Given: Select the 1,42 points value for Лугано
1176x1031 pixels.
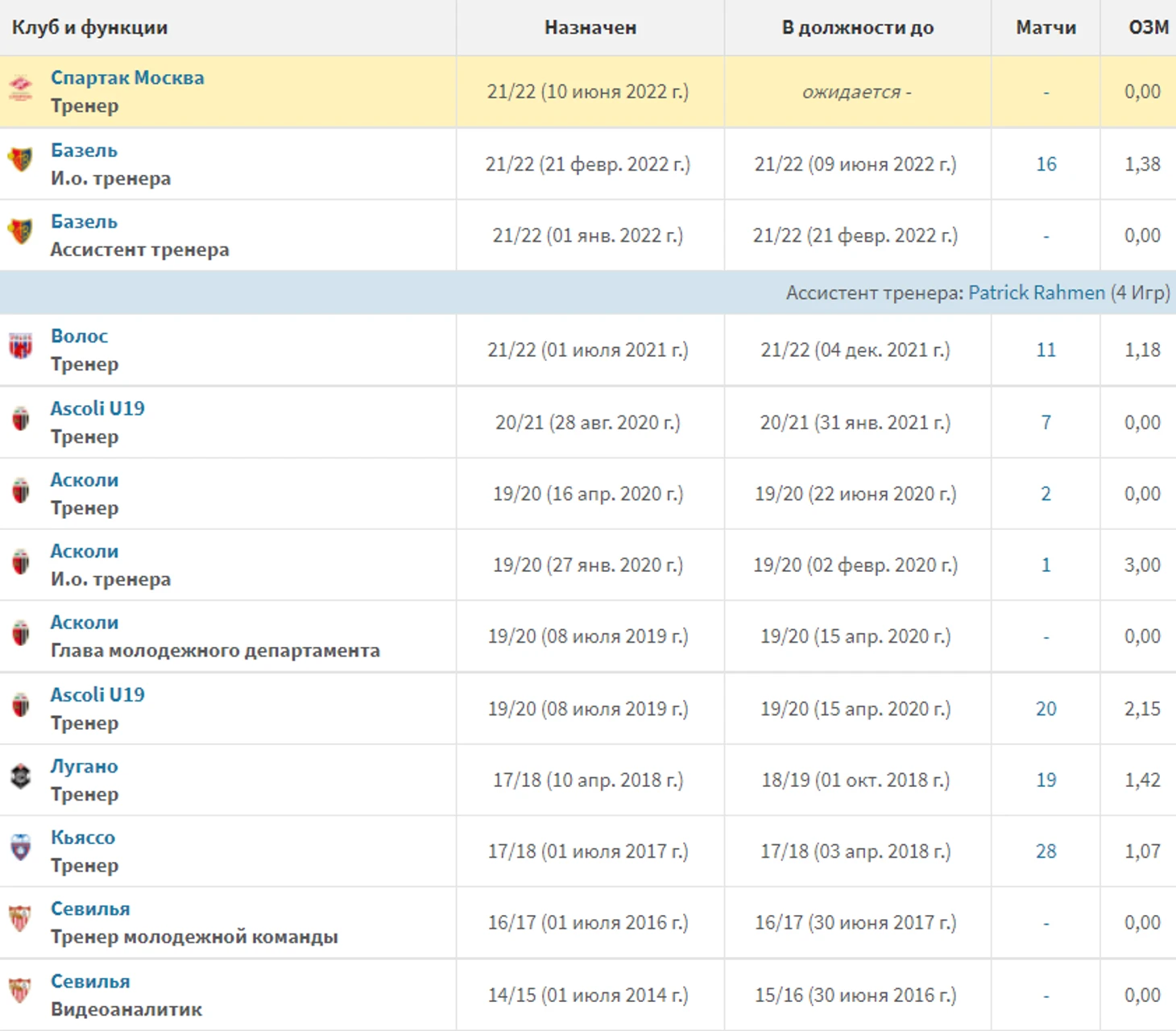Looking at the screenshot, I should tap(1142, 780).
